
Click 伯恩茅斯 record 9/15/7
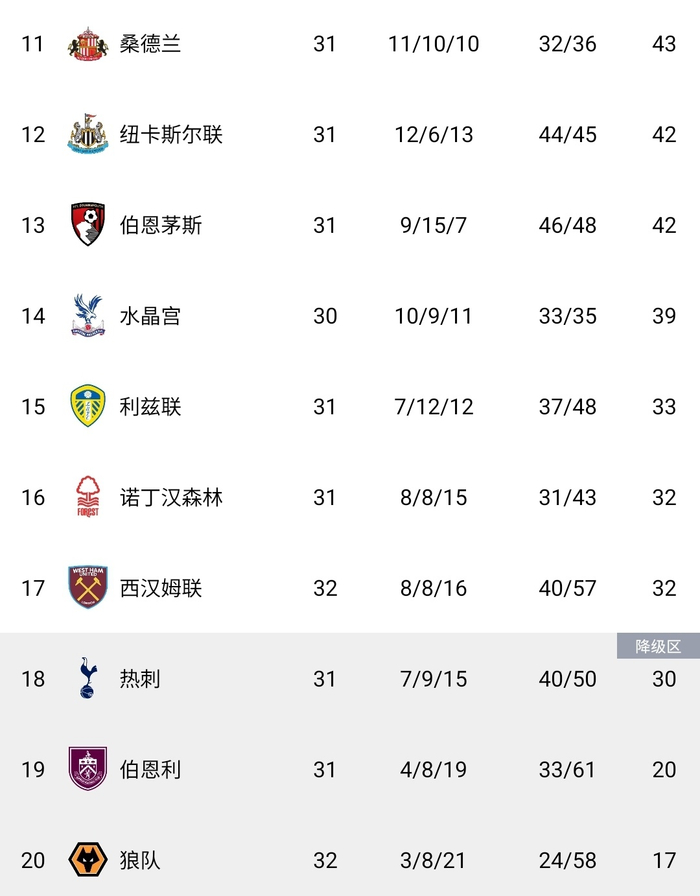tap(433, 225)
